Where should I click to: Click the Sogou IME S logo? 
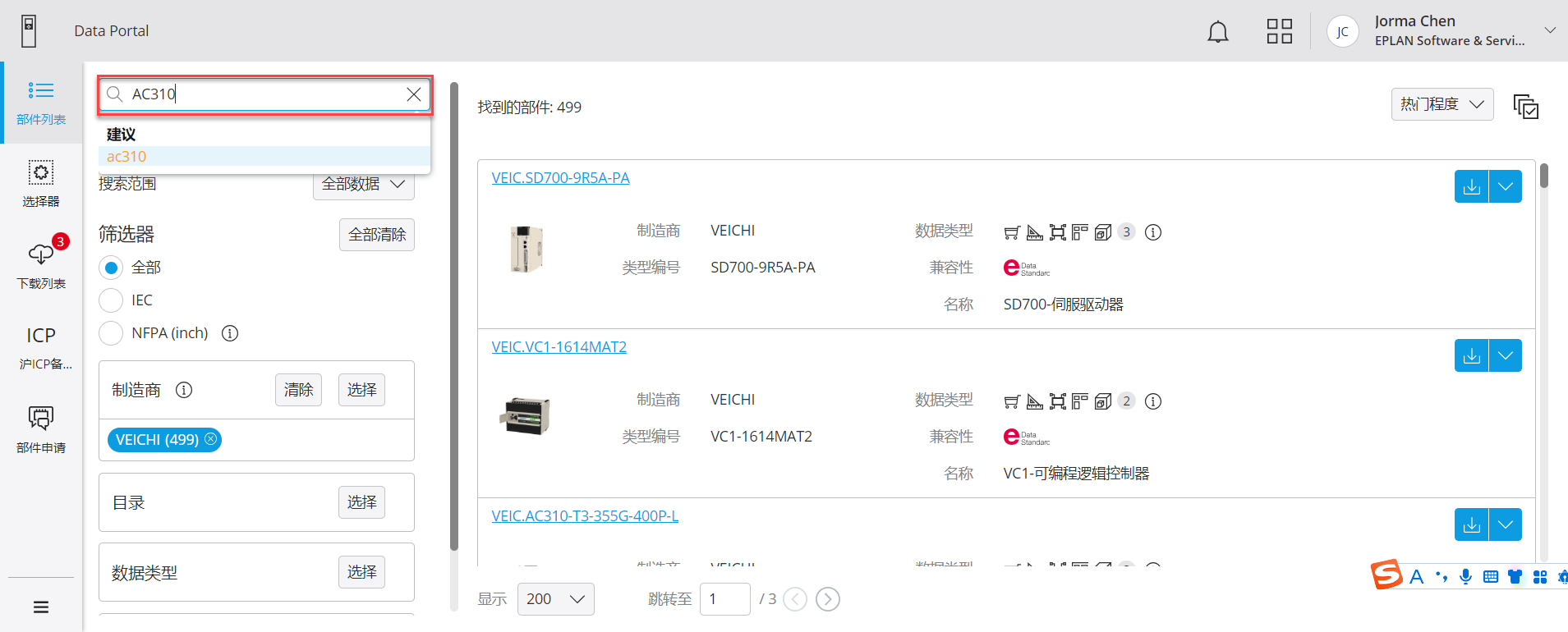pos(1386,575)
